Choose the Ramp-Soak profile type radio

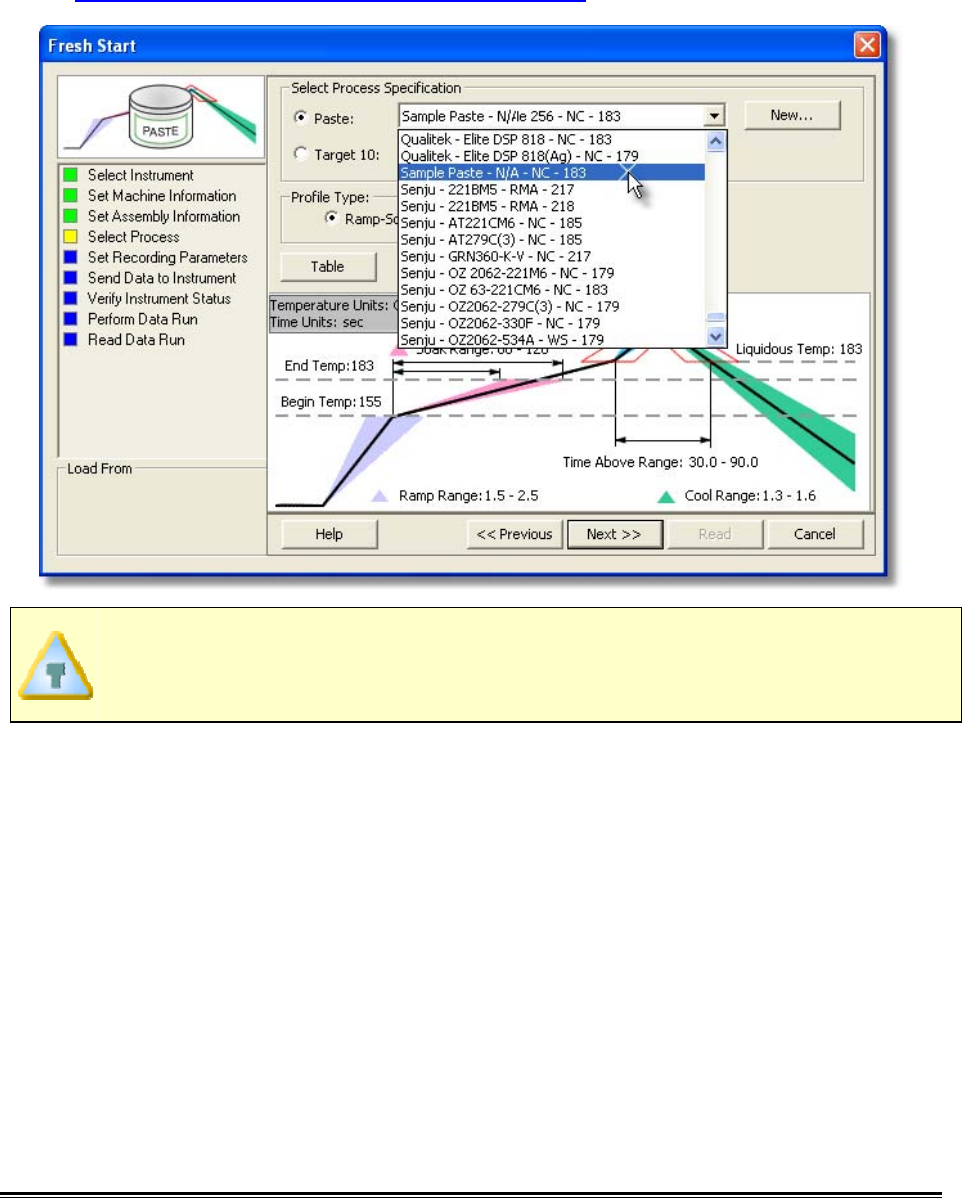[x=332, y=219]
